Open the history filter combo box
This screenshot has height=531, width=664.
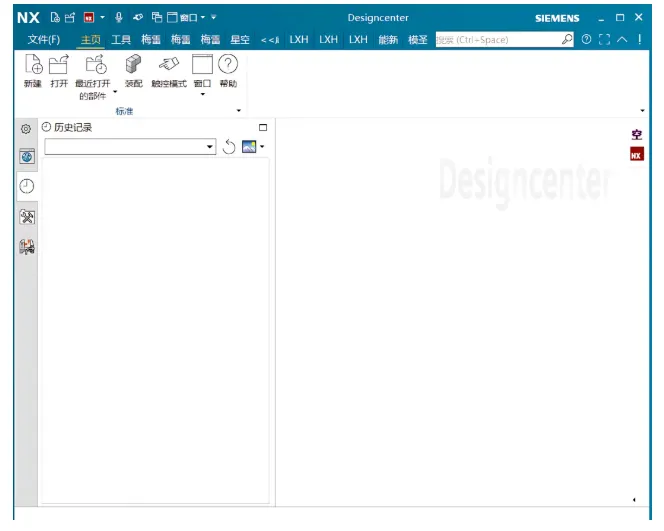coord(130,147)
